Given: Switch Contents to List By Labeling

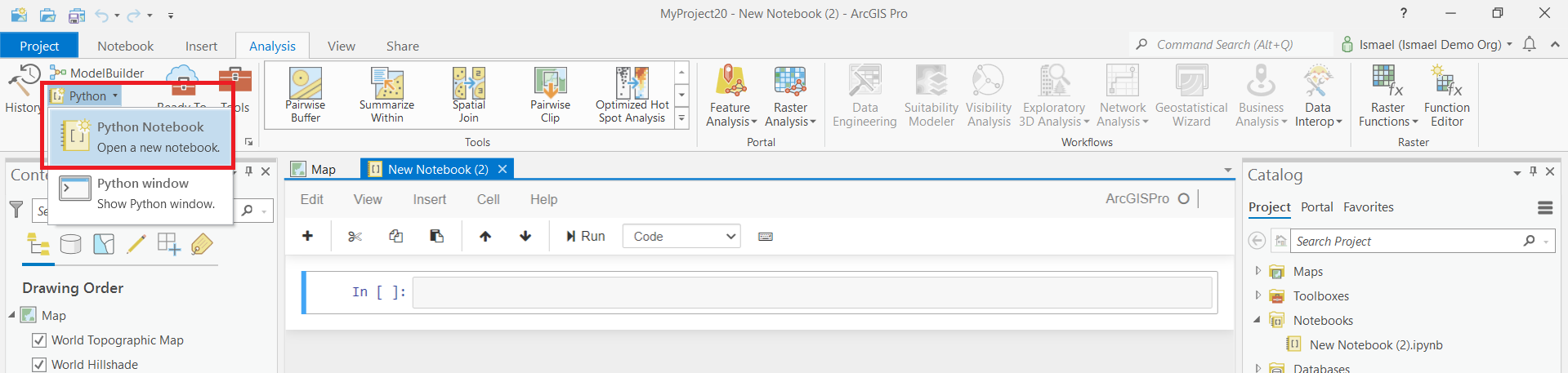Looking at the screenshot, I should pos(202,244).
